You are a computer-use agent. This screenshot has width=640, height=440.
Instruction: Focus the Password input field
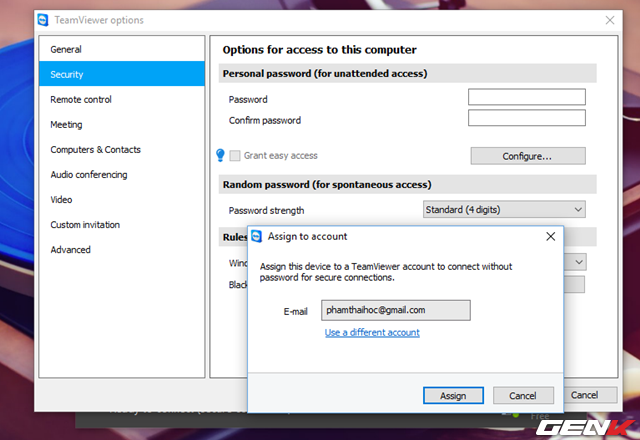click(x=527, y=97)
